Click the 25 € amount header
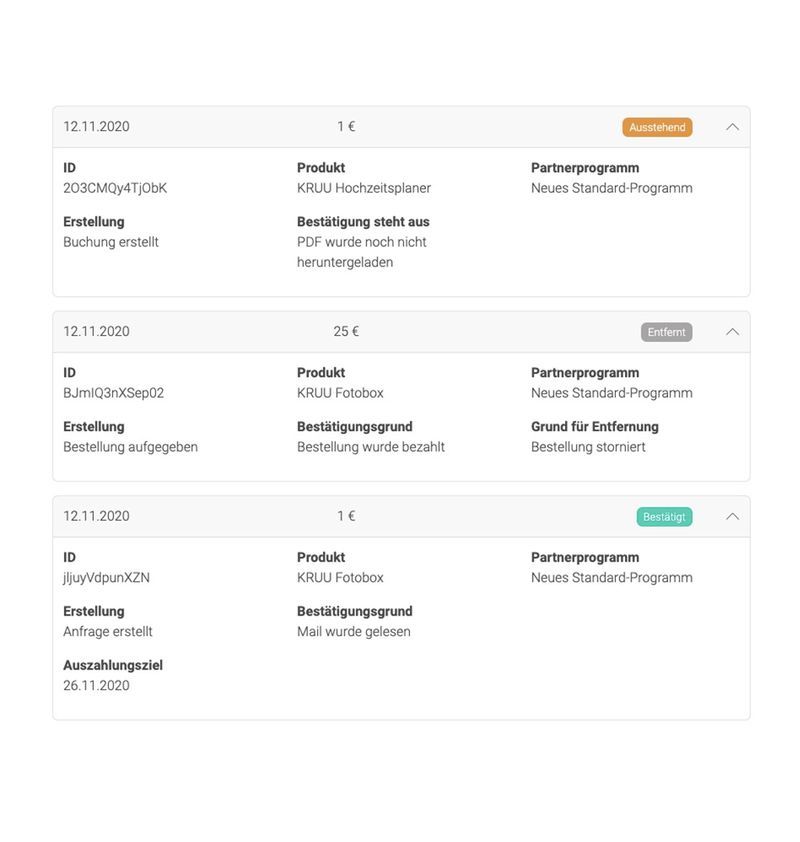Screen dimensions: 800x842 pyautogui.click(x=346, y=332)
